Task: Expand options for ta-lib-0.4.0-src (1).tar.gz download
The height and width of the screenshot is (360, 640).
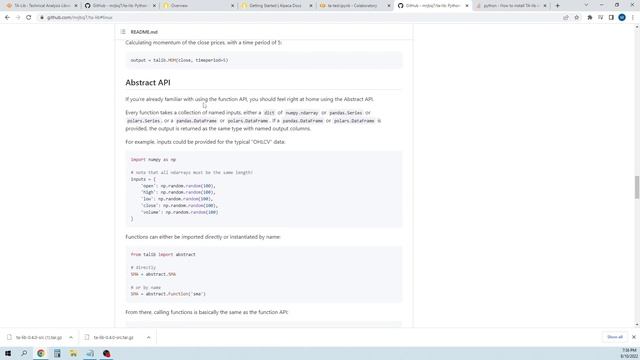Action: pyautogui.click(x=71, y=338)
